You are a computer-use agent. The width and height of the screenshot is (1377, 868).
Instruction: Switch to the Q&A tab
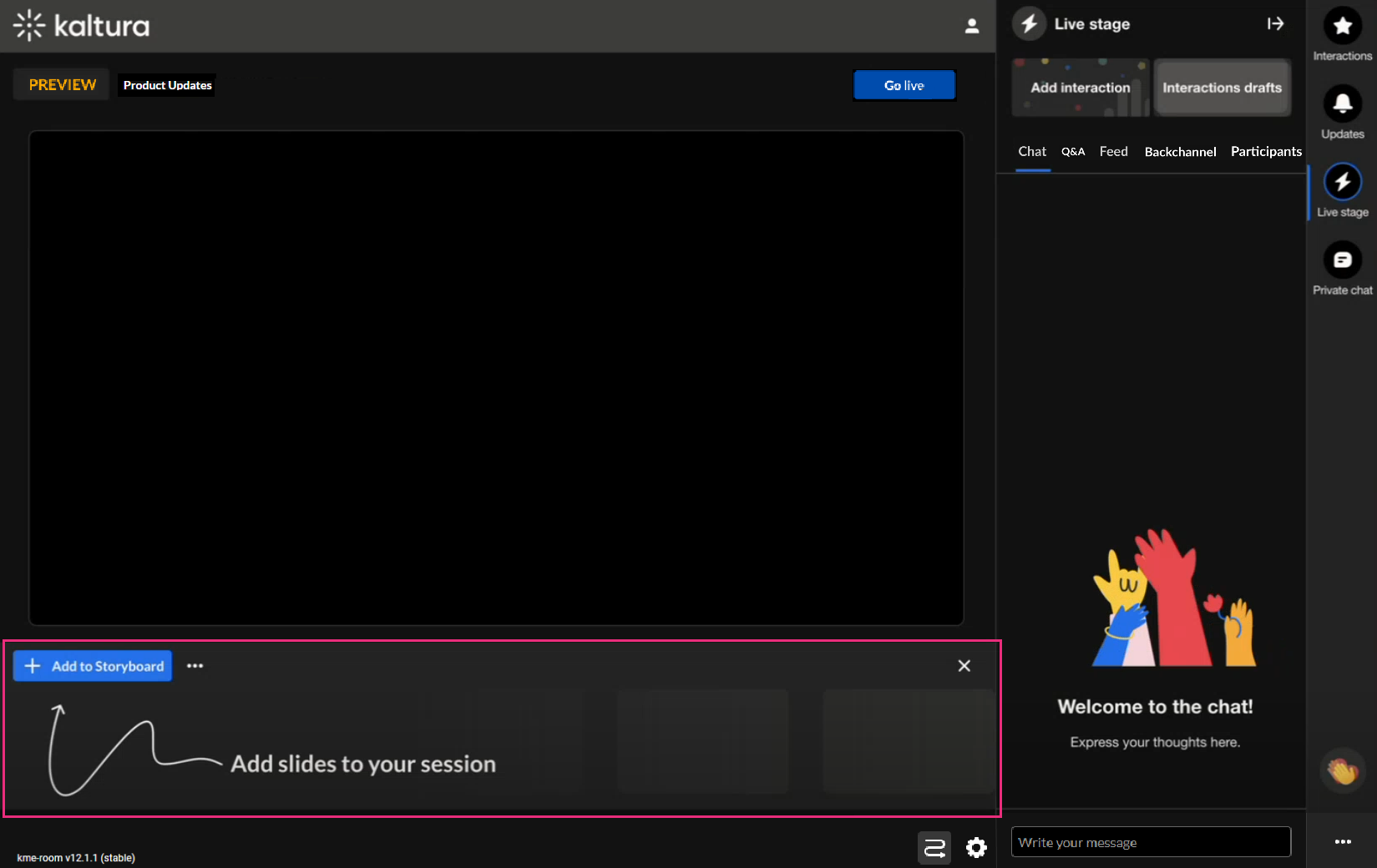[x=1072, y=152]
